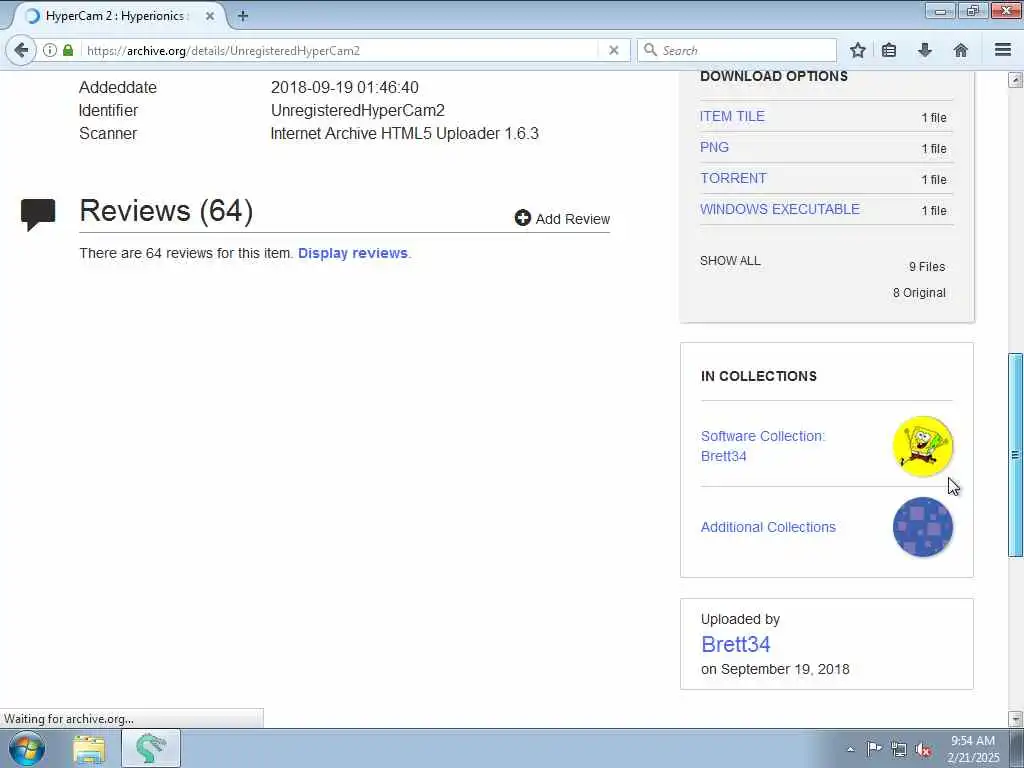Bookmark this page with the star icon
The width and height of the screenshot is (1024, 768).
858,50
